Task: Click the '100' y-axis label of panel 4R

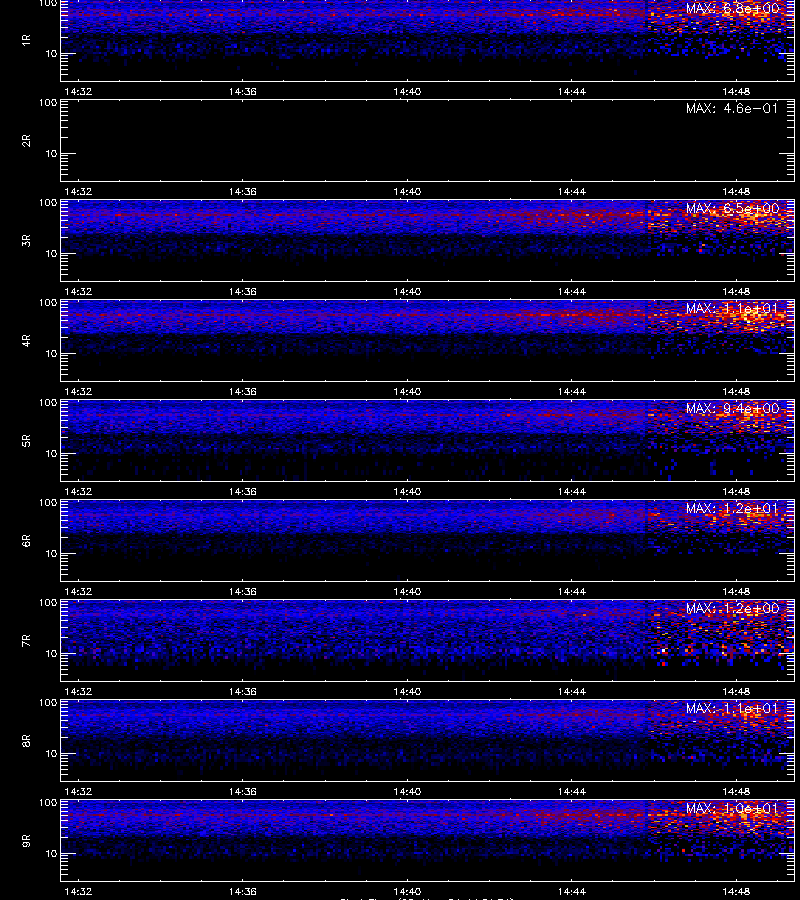Action: tap(48, 302)
